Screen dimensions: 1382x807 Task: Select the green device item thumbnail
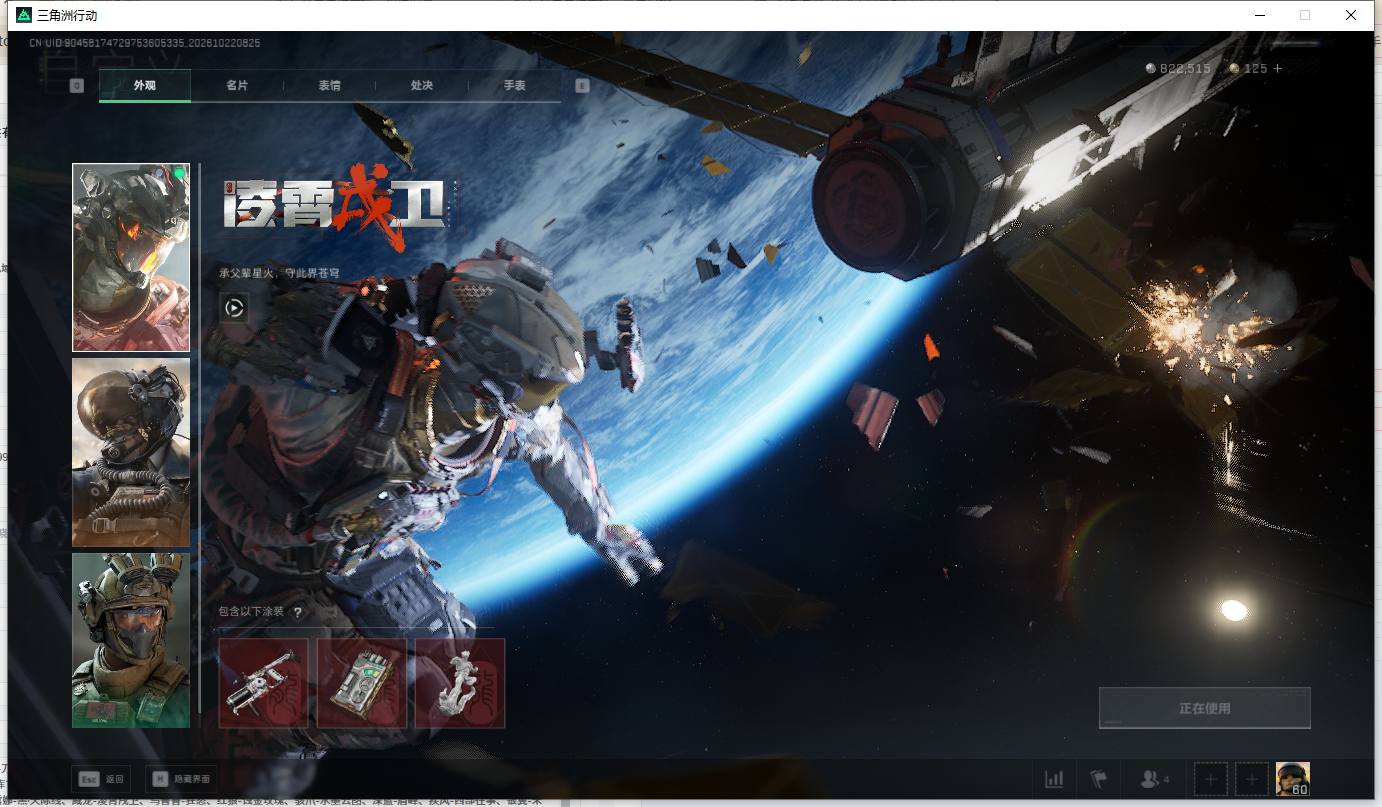click(x=362, y=683)
